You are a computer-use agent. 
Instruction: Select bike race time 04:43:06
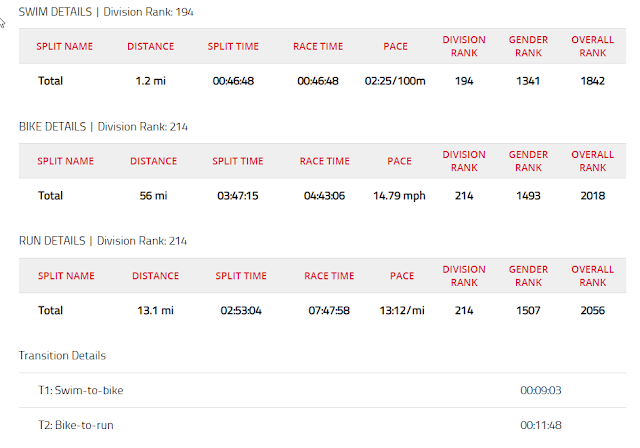point(324,195)
